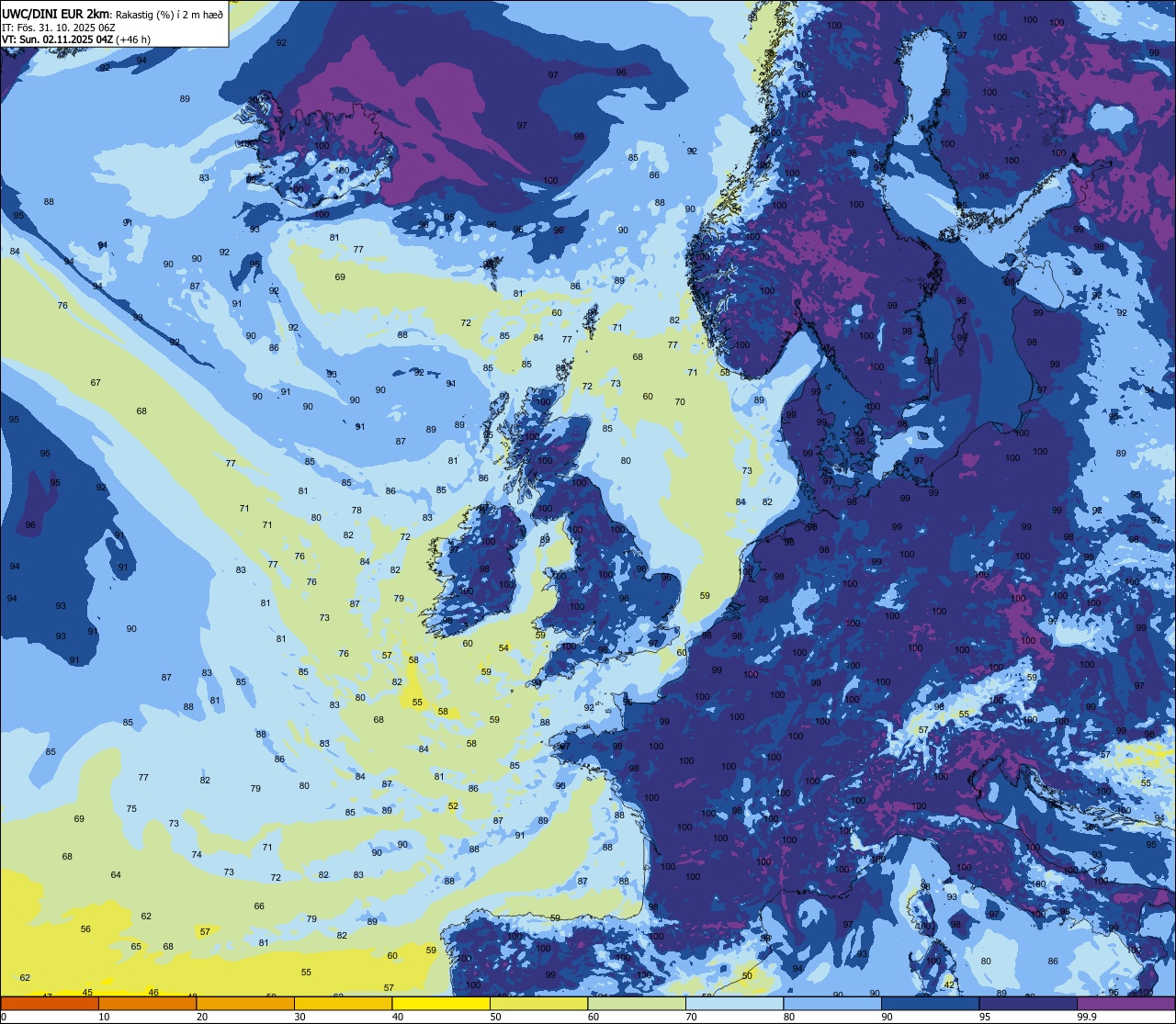Click the map value 52 off Brittany
1176x1024 pixels.
[x=453, y=805]
